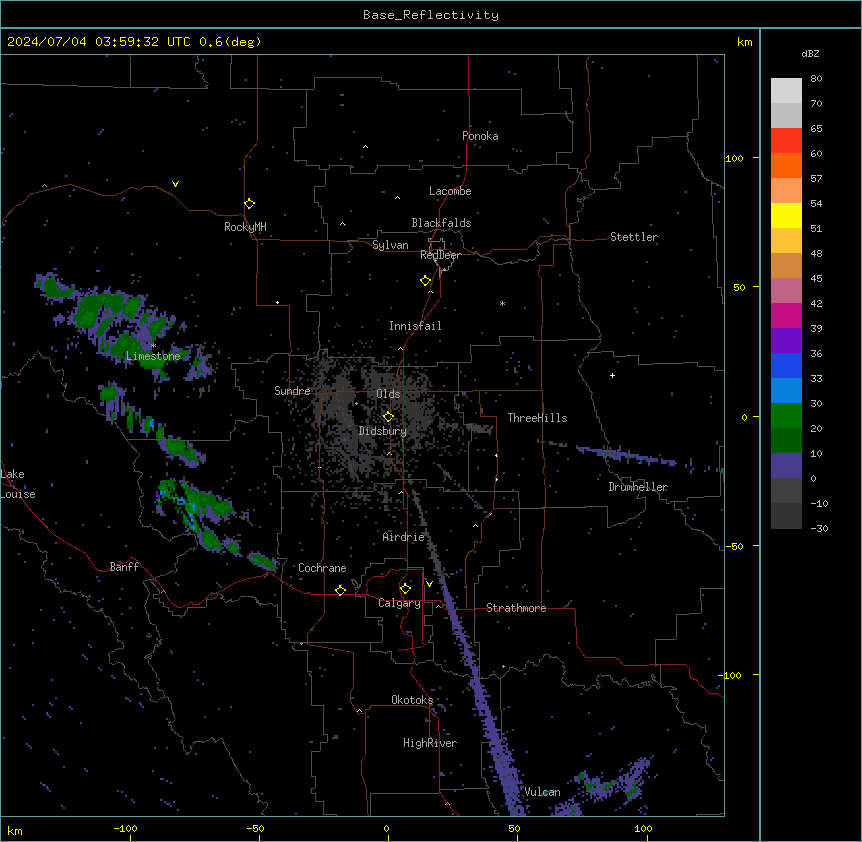Click the white plus marker west of Drumheller
This screenshot has height=842, width=862.
pyautogui.click(x=612, y=375)
